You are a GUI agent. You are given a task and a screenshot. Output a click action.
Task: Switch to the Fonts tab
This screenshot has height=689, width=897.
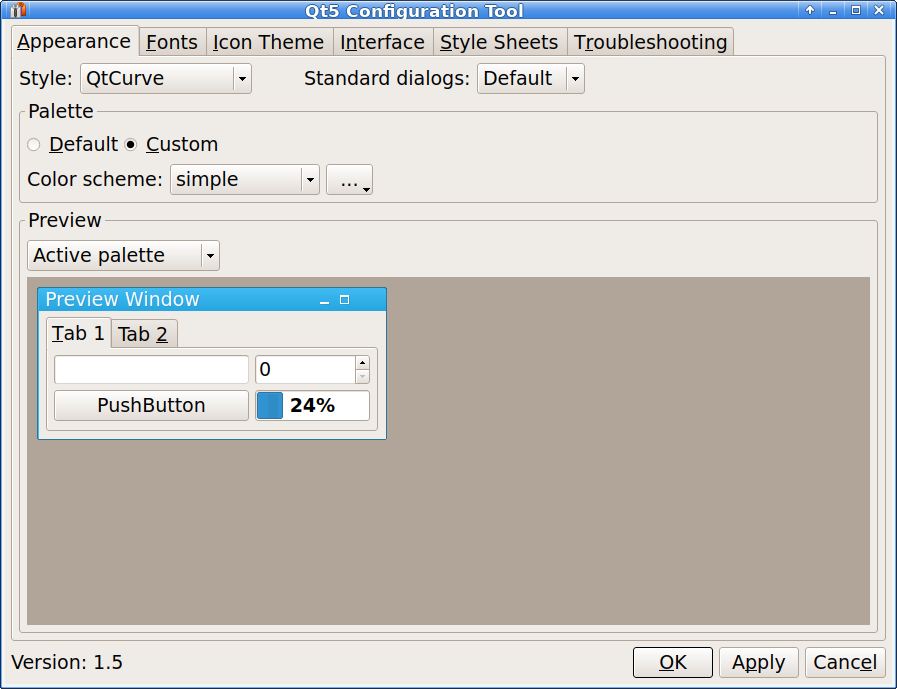(x=171, y=42)
